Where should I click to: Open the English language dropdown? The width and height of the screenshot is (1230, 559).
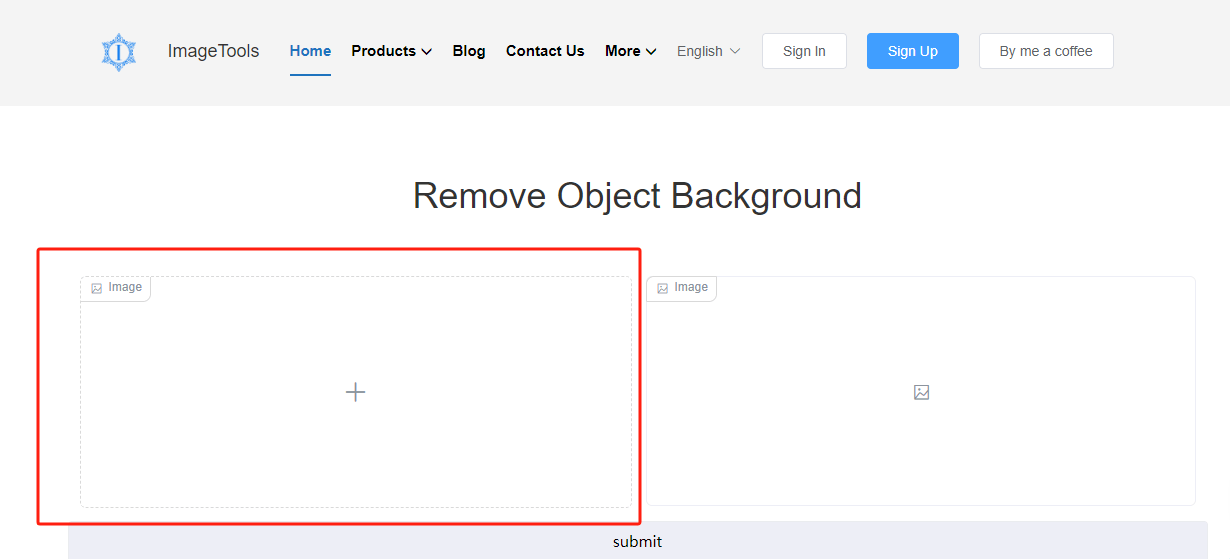click(709, 51)
